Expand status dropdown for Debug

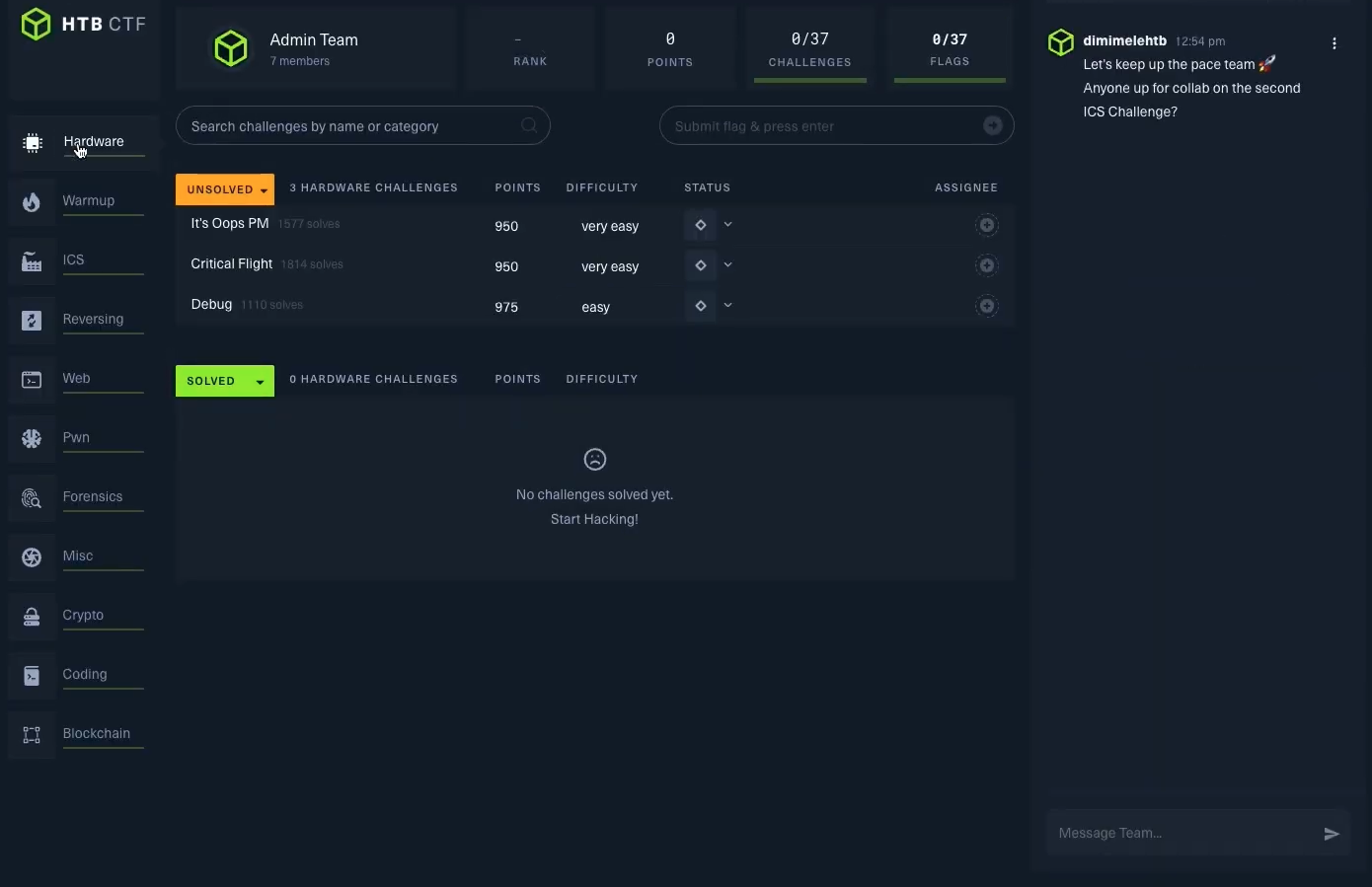tap(728, 306)
